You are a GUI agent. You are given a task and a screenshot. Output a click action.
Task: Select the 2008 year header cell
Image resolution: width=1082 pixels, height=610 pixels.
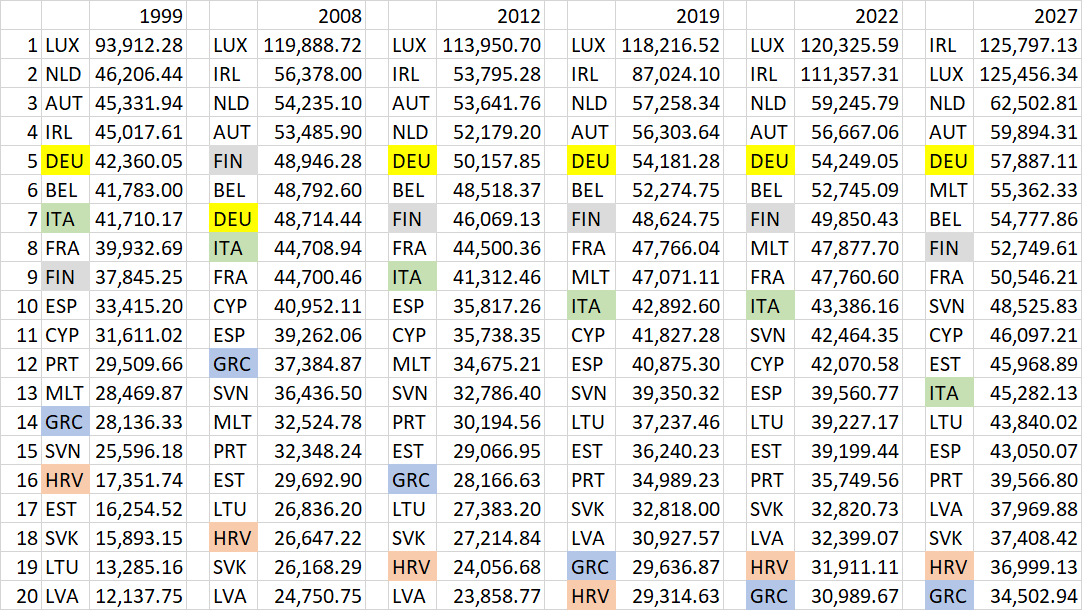pos(312,15)
